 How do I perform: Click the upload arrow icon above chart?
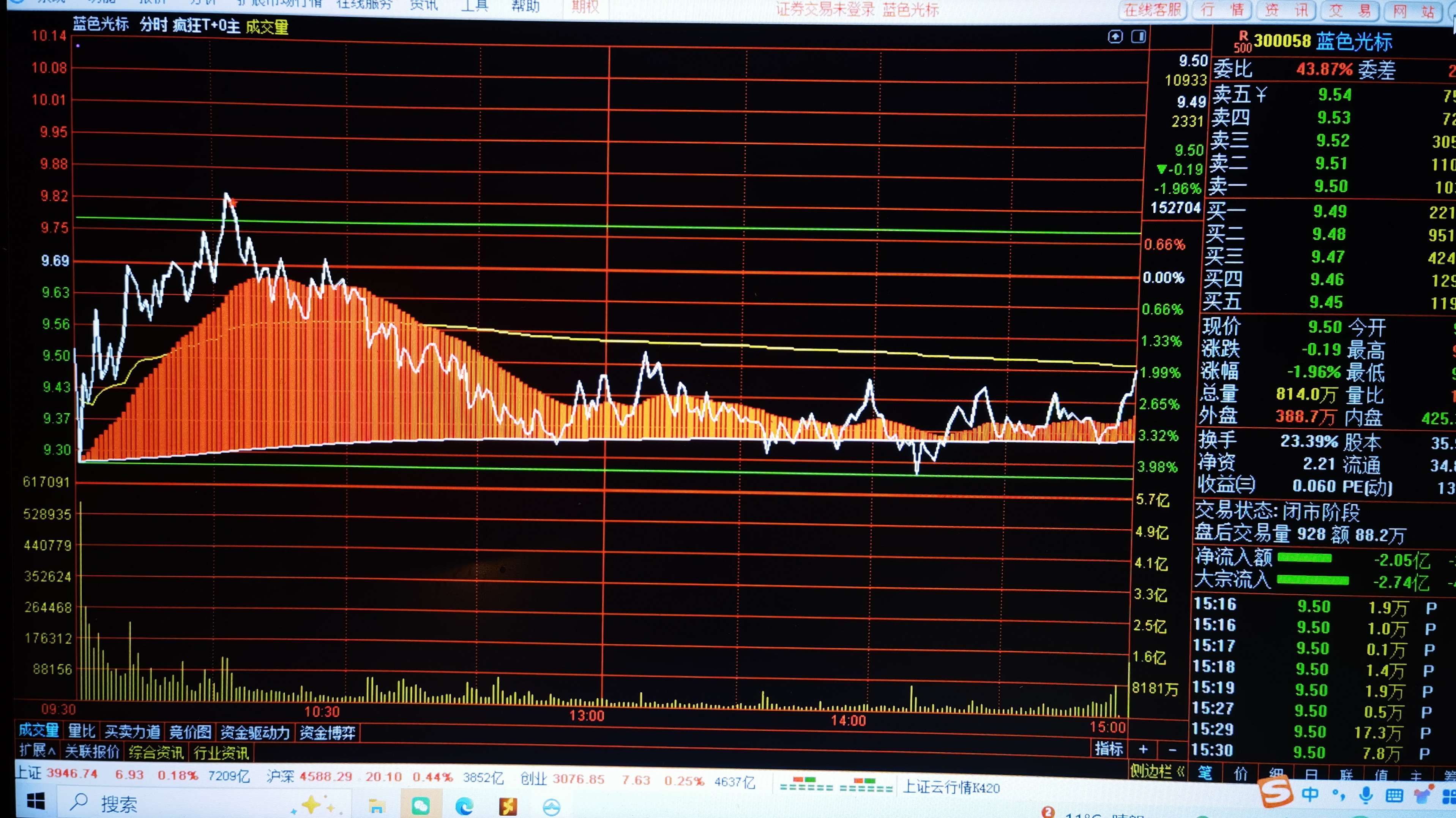(1115, 37)
